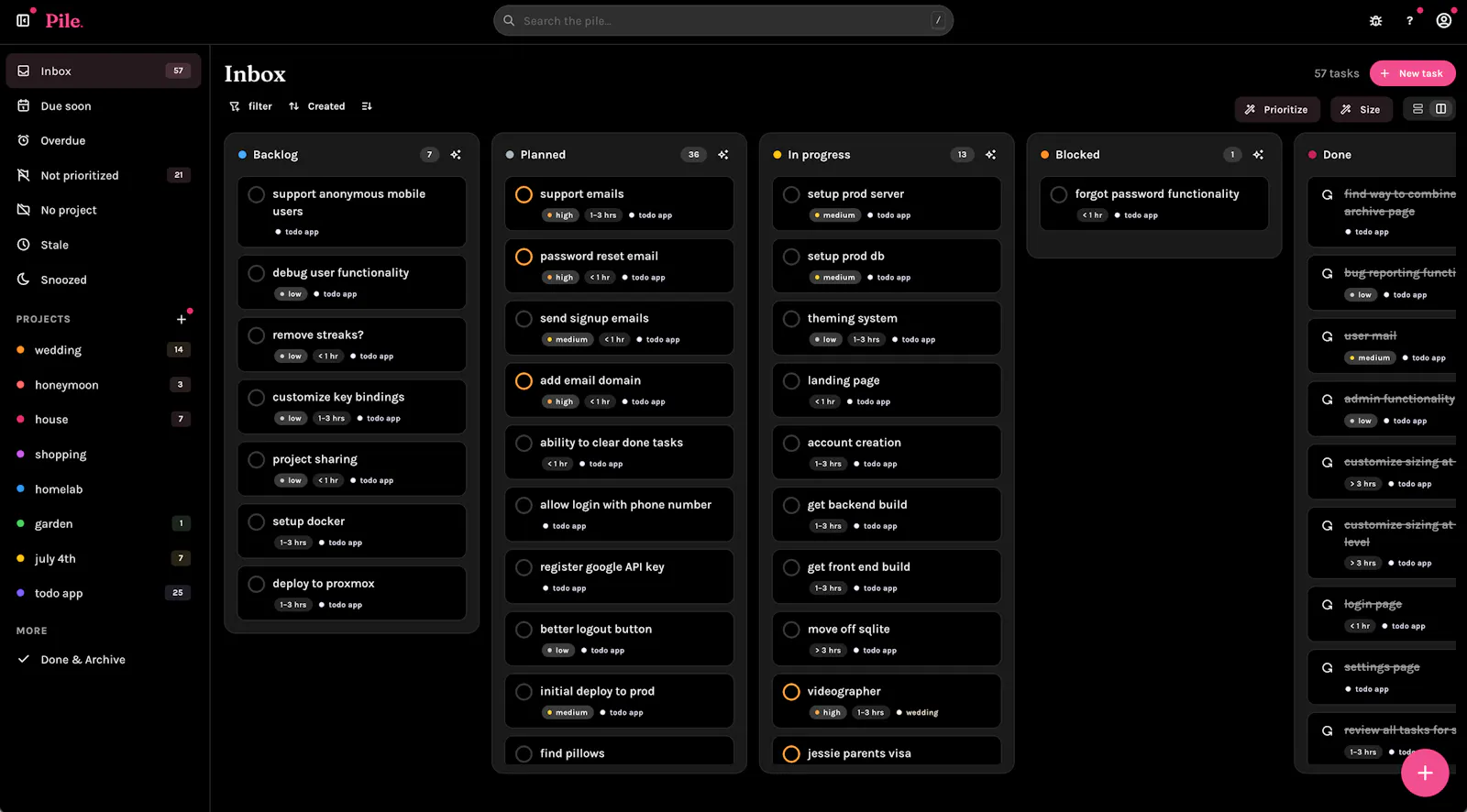Screen dimensions: 1467x812
Task: Mark 'support emails' task complete
Action: 524,194
